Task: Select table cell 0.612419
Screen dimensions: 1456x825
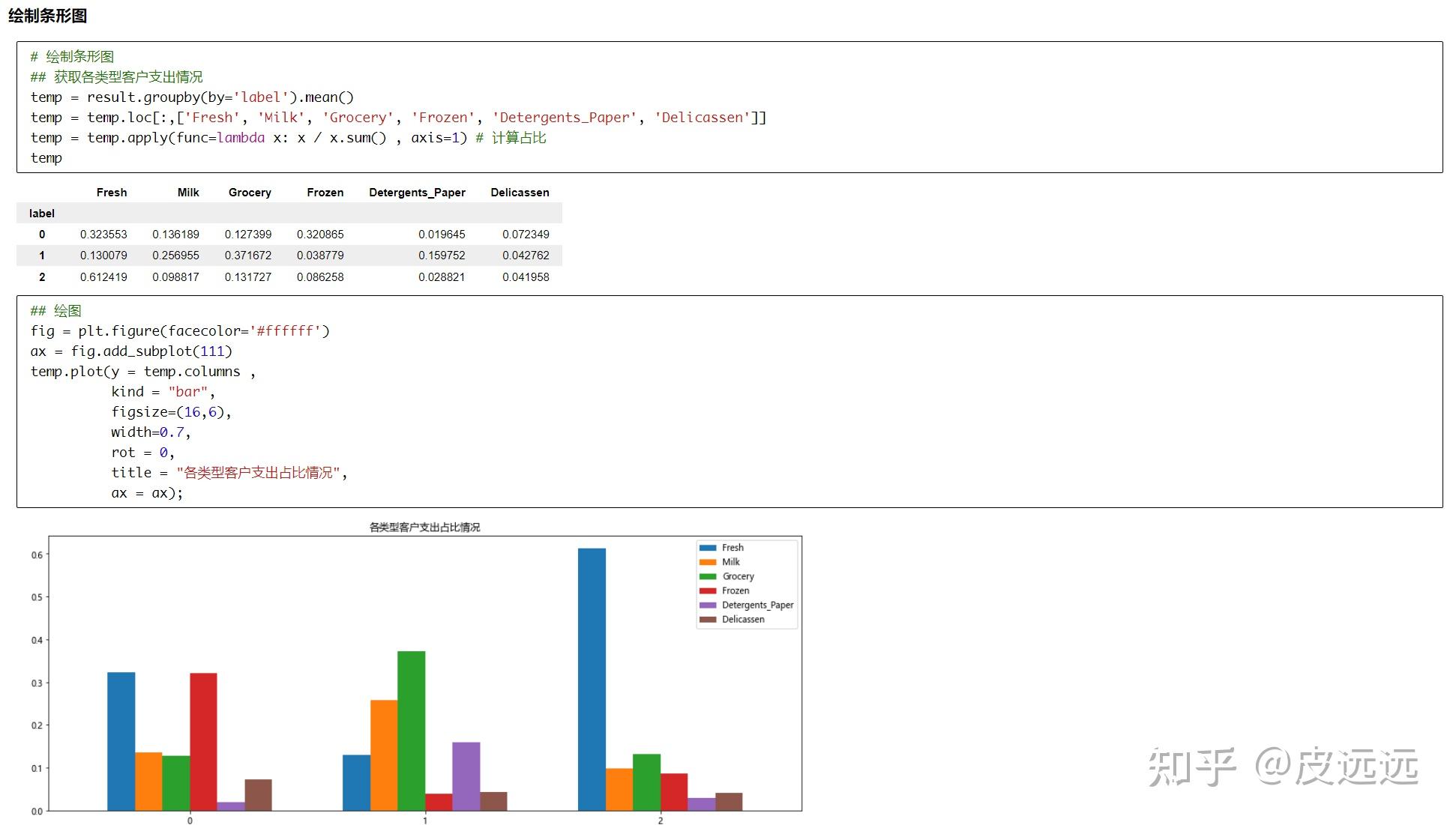Action: coord(103,277)
